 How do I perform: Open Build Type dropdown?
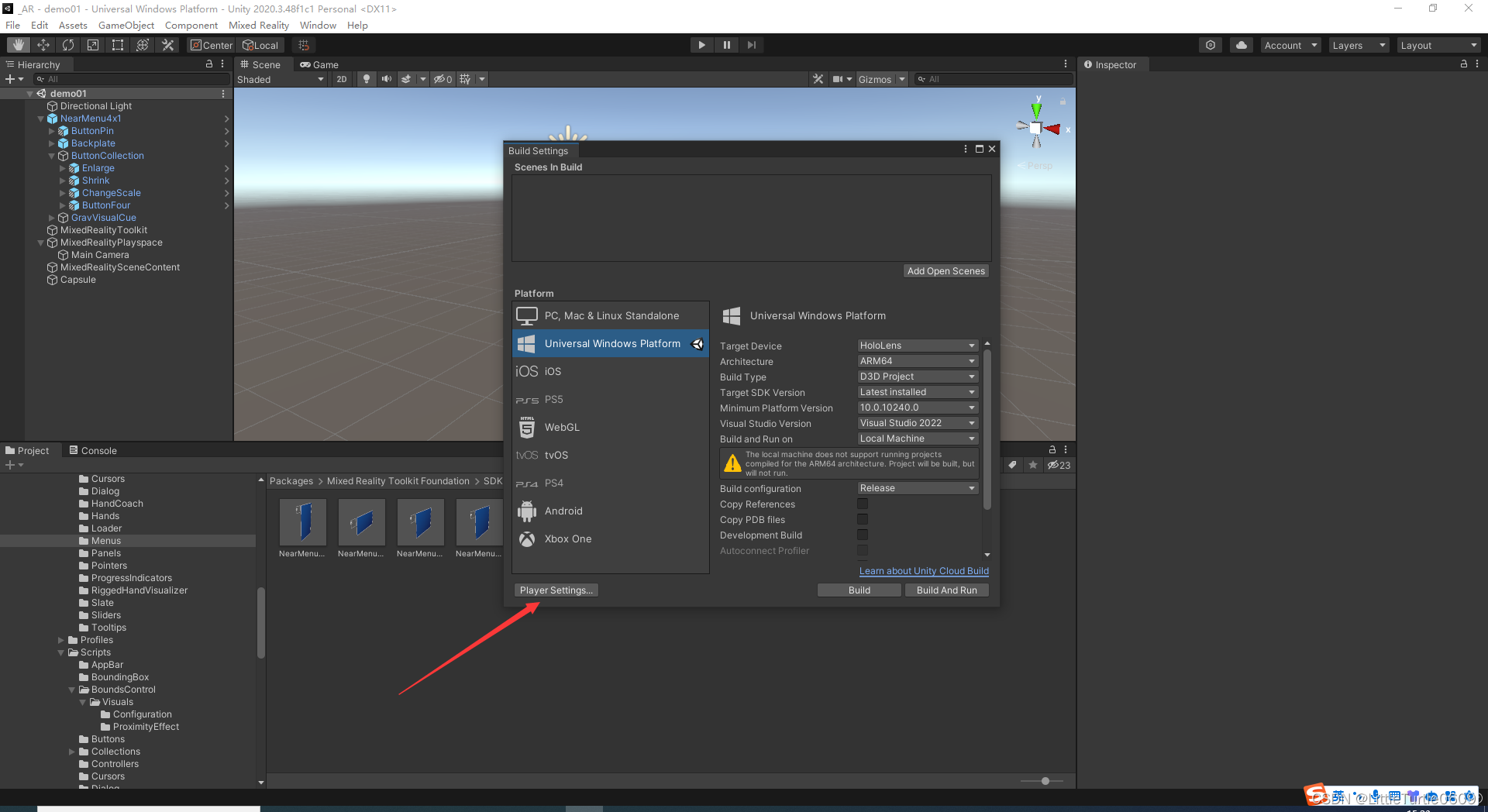click(x=918, y=377)
